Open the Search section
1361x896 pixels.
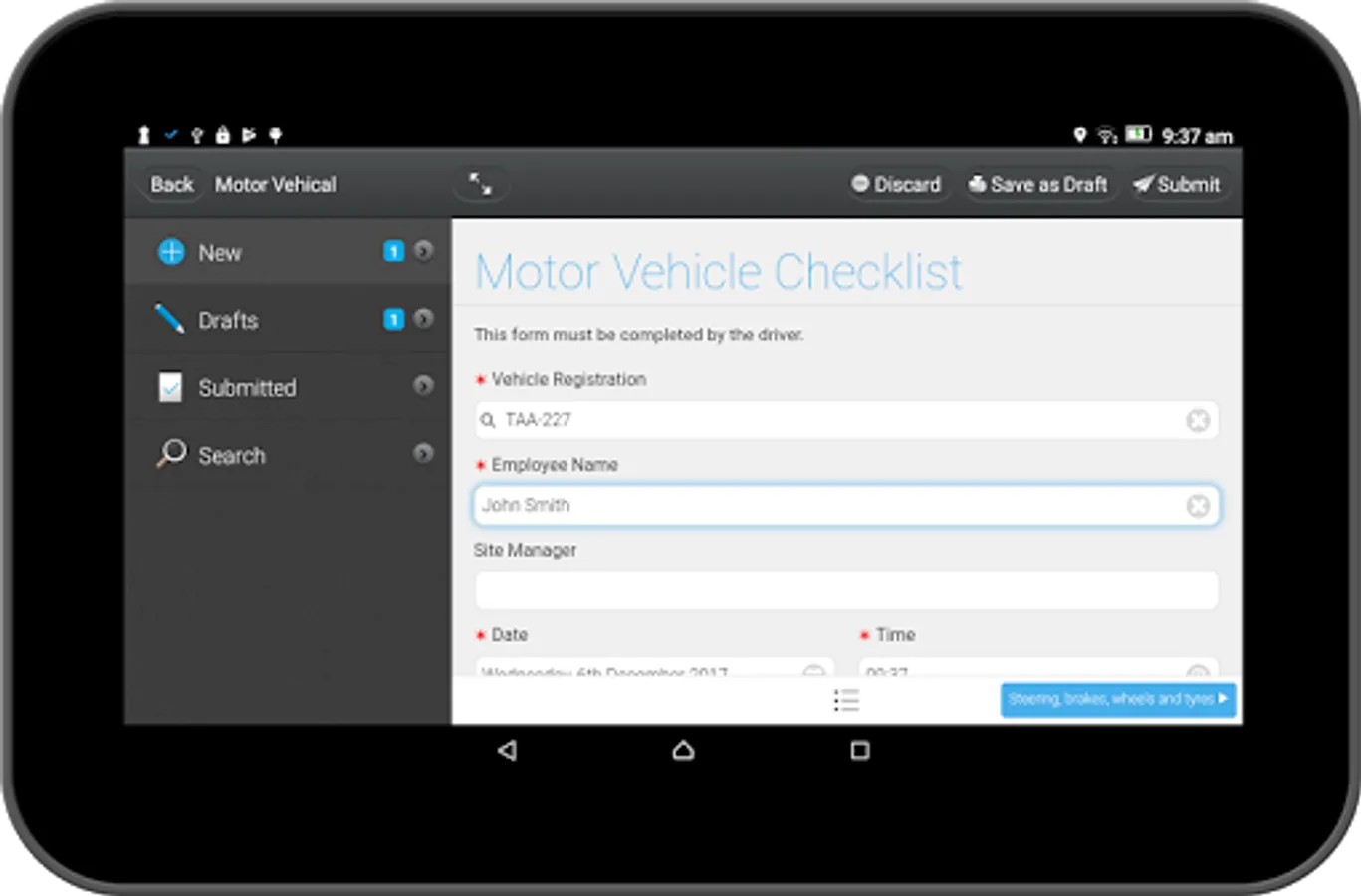coord(288,455)
